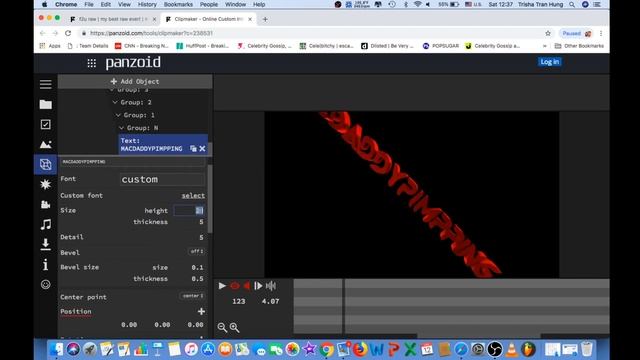The image size is (640, 360).
Task: Open the info icon in sidebar
Action: pos(45,264)
